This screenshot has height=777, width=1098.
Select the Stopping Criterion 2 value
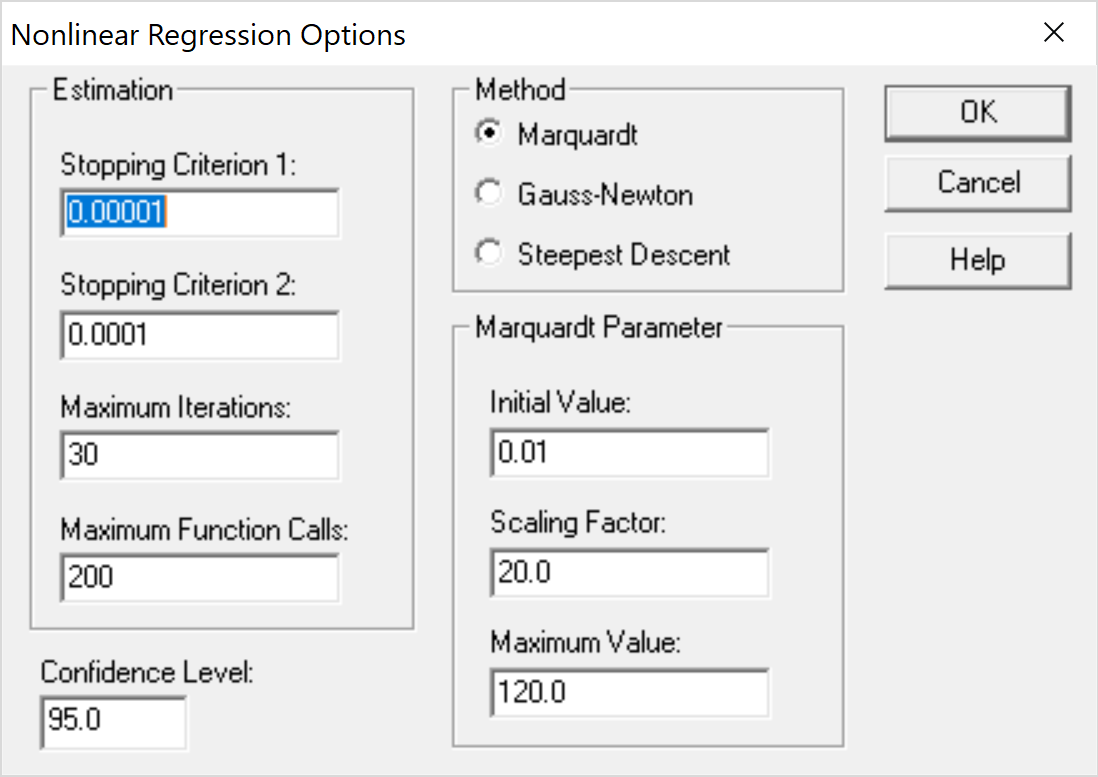pos(198,334)
